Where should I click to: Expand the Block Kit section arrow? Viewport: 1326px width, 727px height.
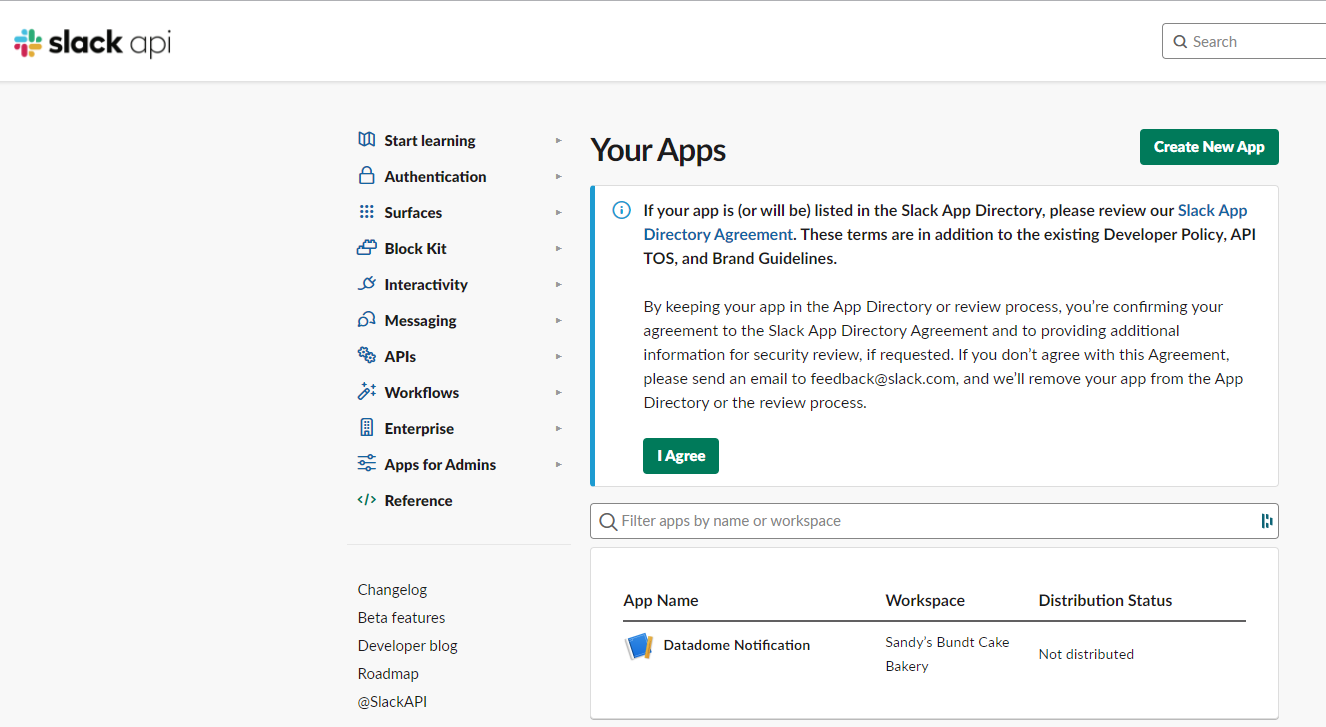pyautogui.click(x=559, y=249)
